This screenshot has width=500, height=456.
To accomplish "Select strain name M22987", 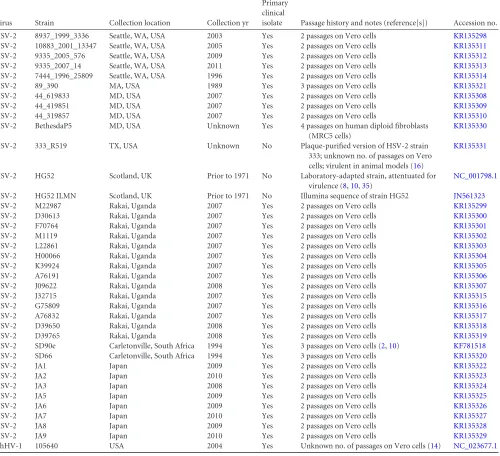I will coord(48,206).
